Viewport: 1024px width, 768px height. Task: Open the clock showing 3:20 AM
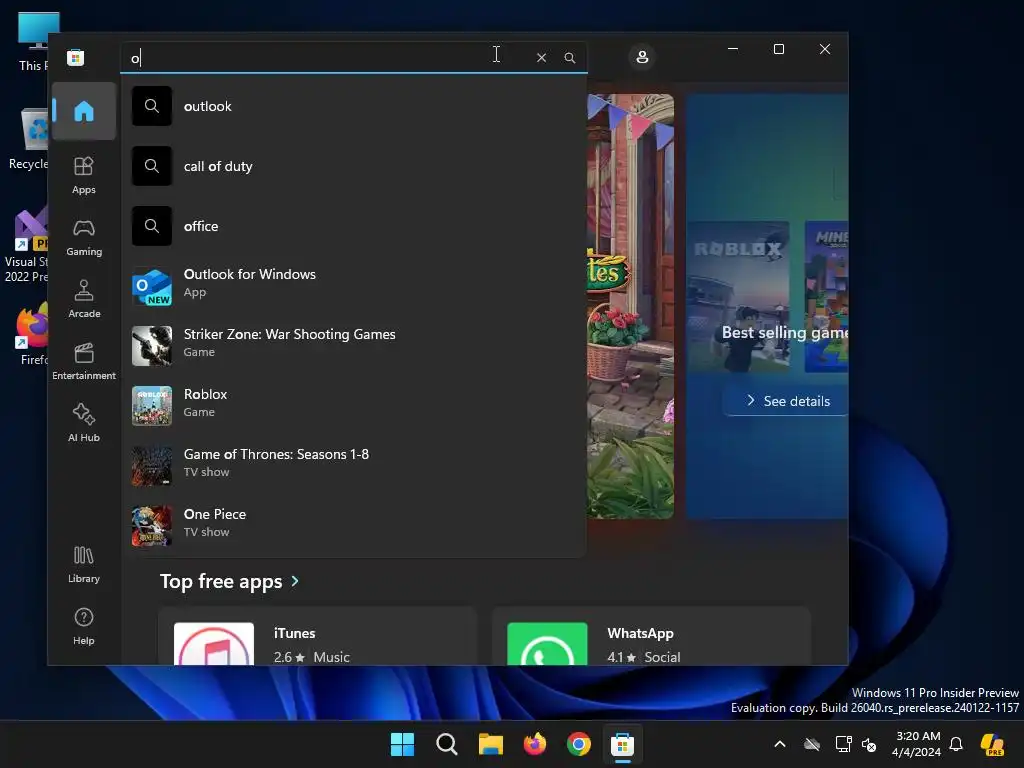point(917,744)
